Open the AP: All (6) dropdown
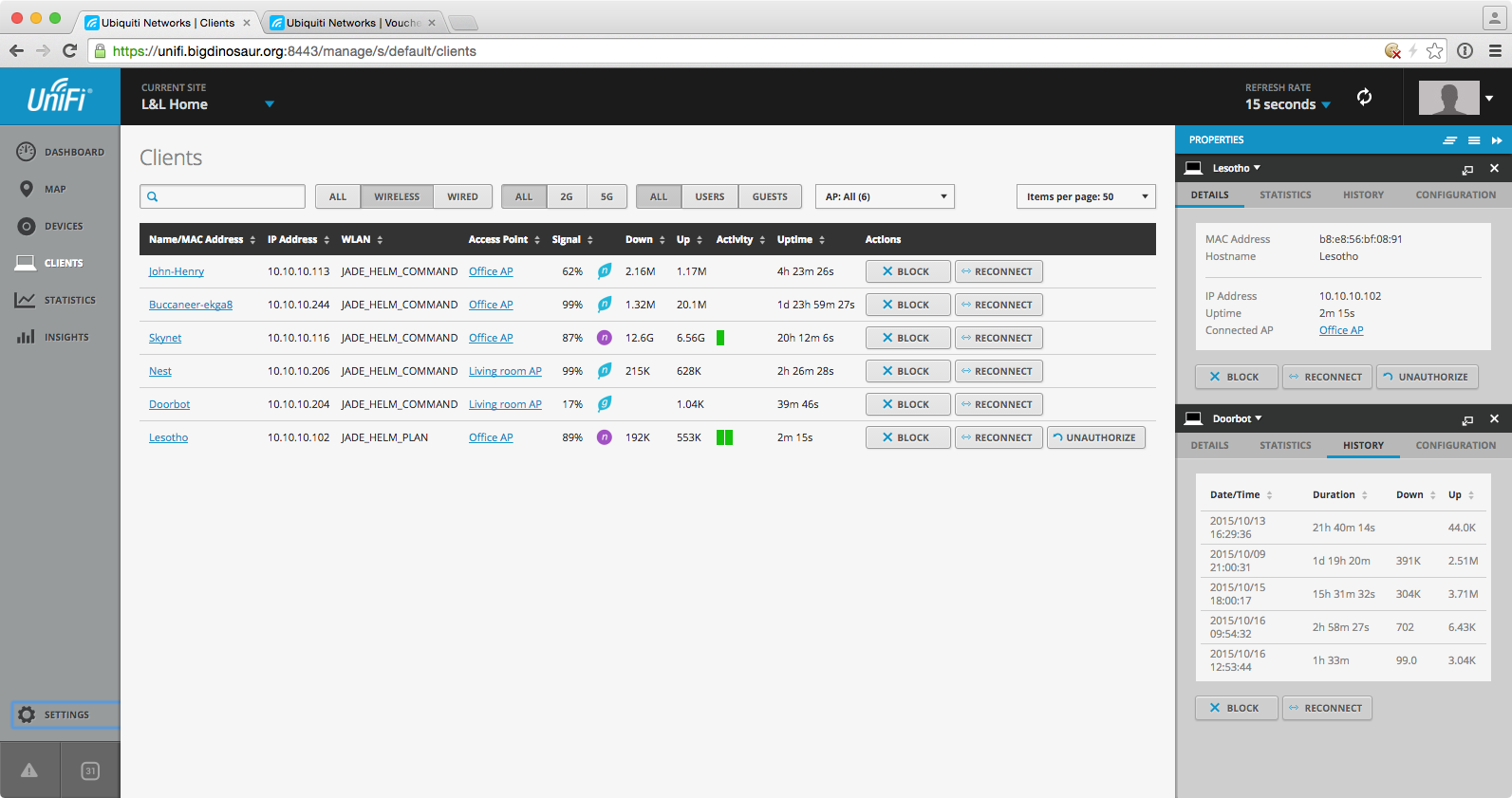 pyautogui.click(x=885, y=196)
